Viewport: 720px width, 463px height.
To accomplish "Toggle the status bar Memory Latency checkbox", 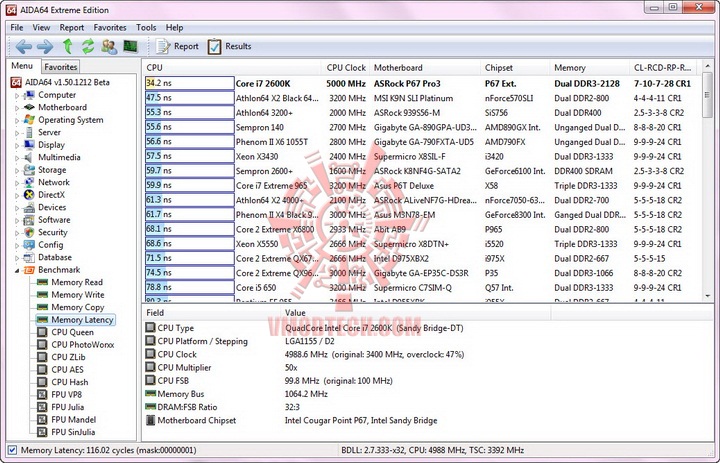I will tap(12, 450).
